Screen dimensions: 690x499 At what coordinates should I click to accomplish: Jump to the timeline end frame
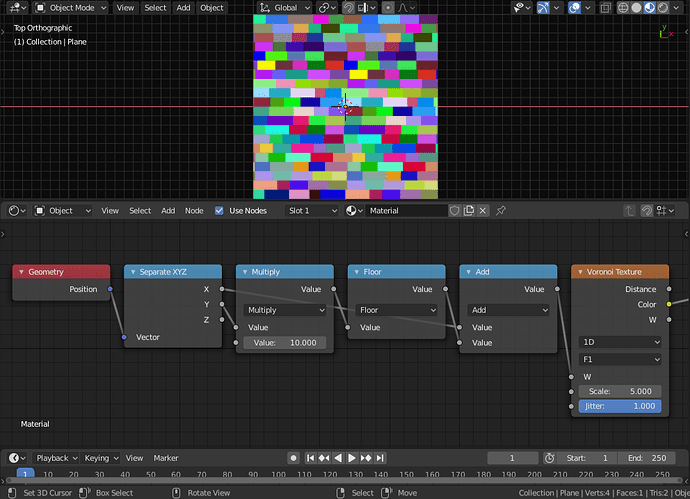click(x=381, y=458)
